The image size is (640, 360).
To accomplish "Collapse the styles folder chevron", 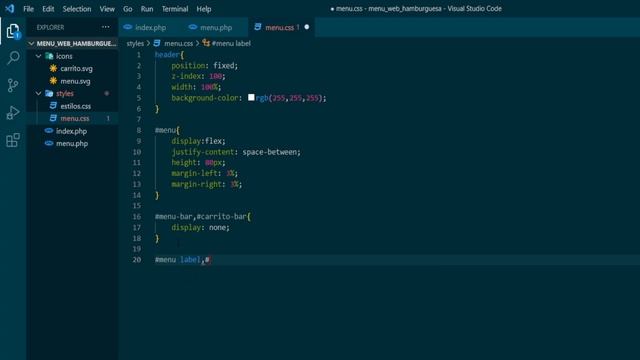I will 39,93.
